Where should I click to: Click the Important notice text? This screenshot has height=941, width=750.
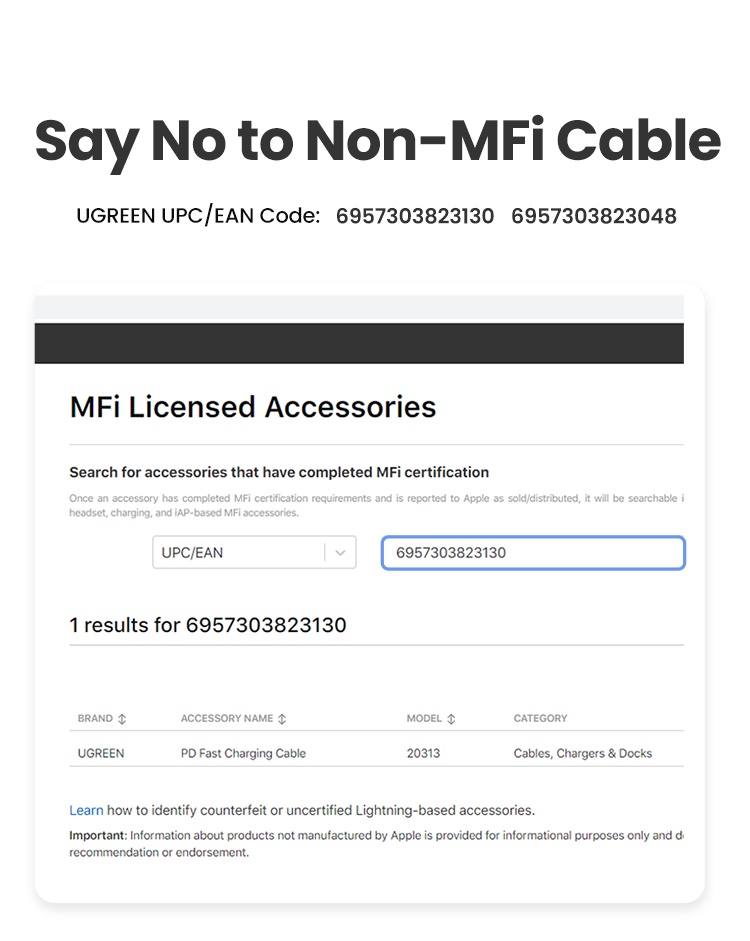pos(96,835)
